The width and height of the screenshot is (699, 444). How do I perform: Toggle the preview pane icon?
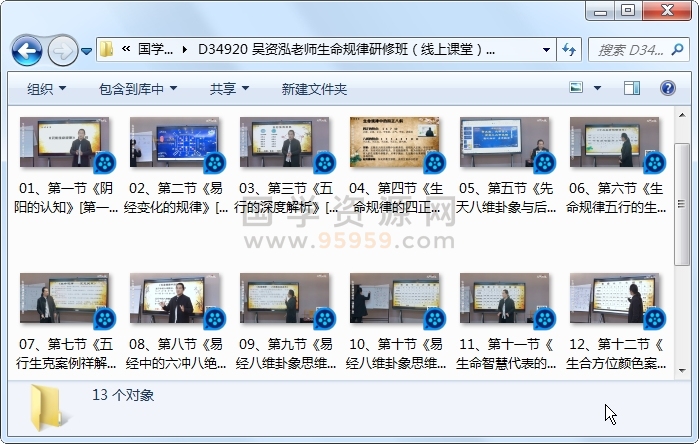tap(632, 88)
